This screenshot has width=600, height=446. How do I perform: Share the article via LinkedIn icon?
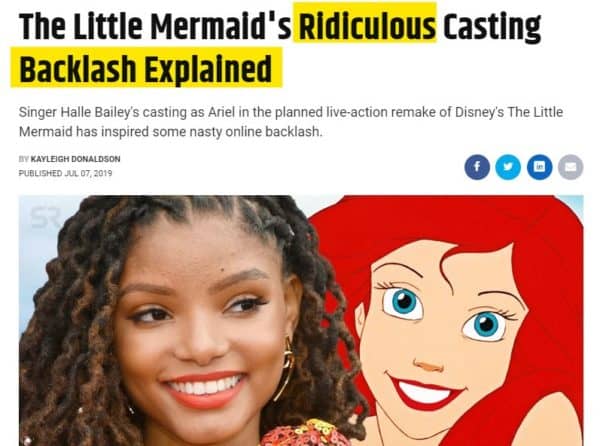[540, 167]
